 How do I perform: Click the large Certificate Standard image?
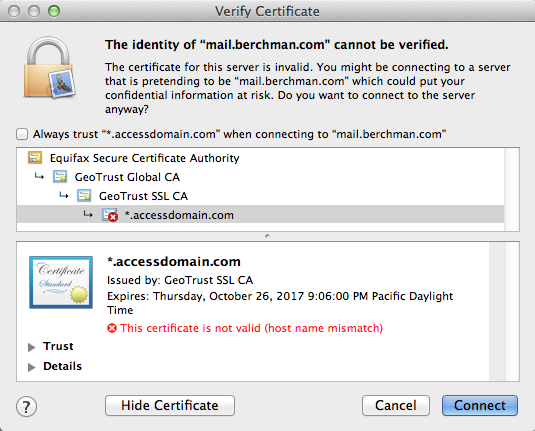click(61, 282)
